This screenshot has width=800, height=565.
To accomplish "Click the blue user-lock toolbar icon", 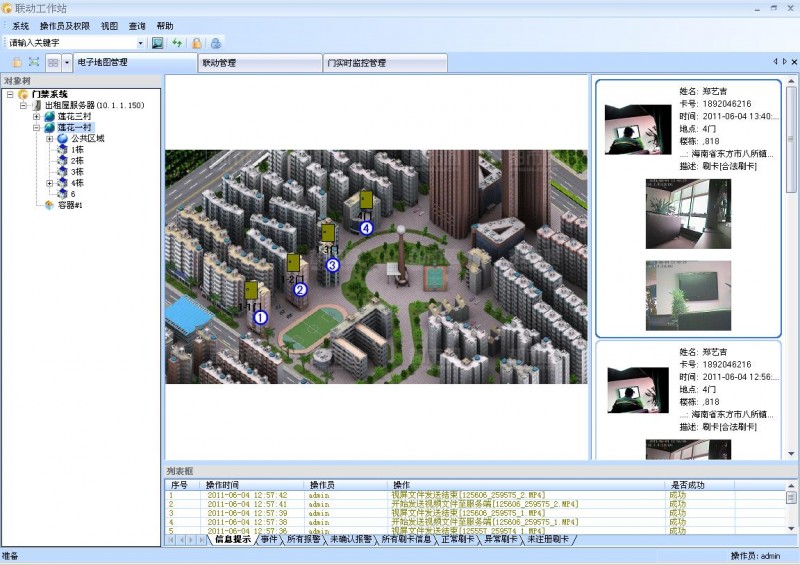I will (216, 43).
